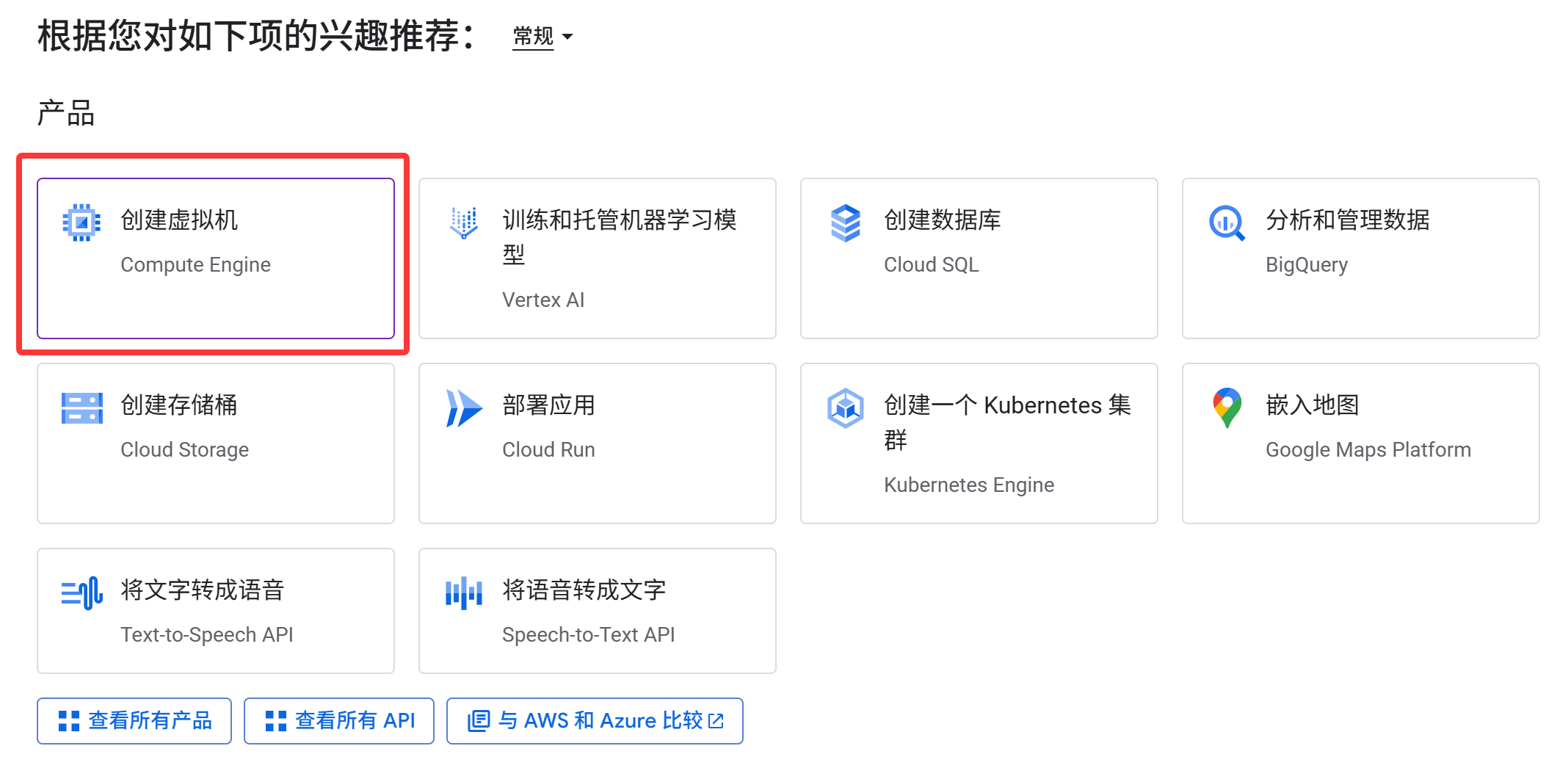This screenshot has width=1568, height=768.
Task: Select the 部署应用 Cloud Run card
Action: 598,443
